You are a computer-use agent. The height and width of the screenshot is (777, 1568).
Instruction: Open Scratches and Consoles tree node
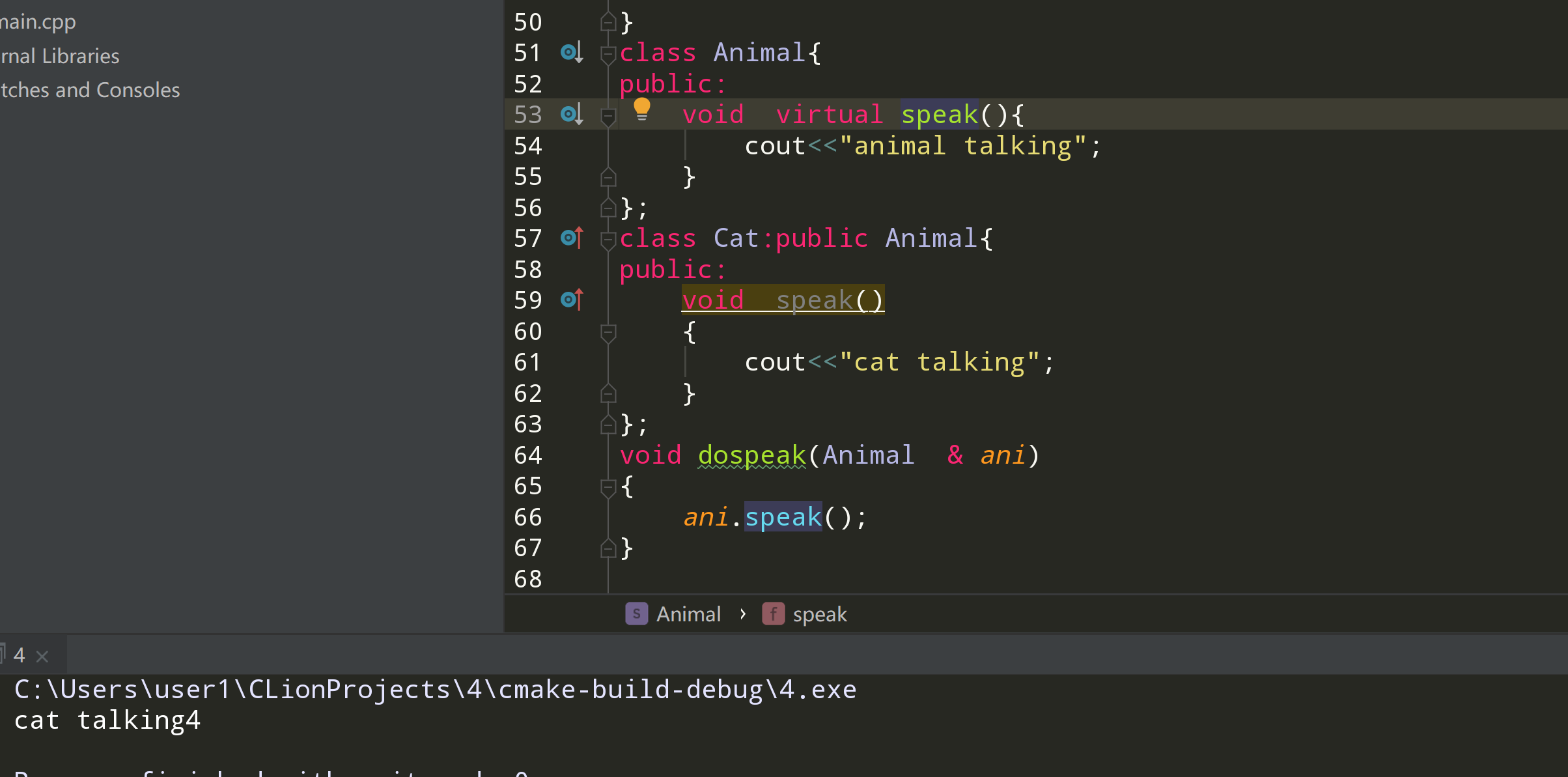click(90, 90)
